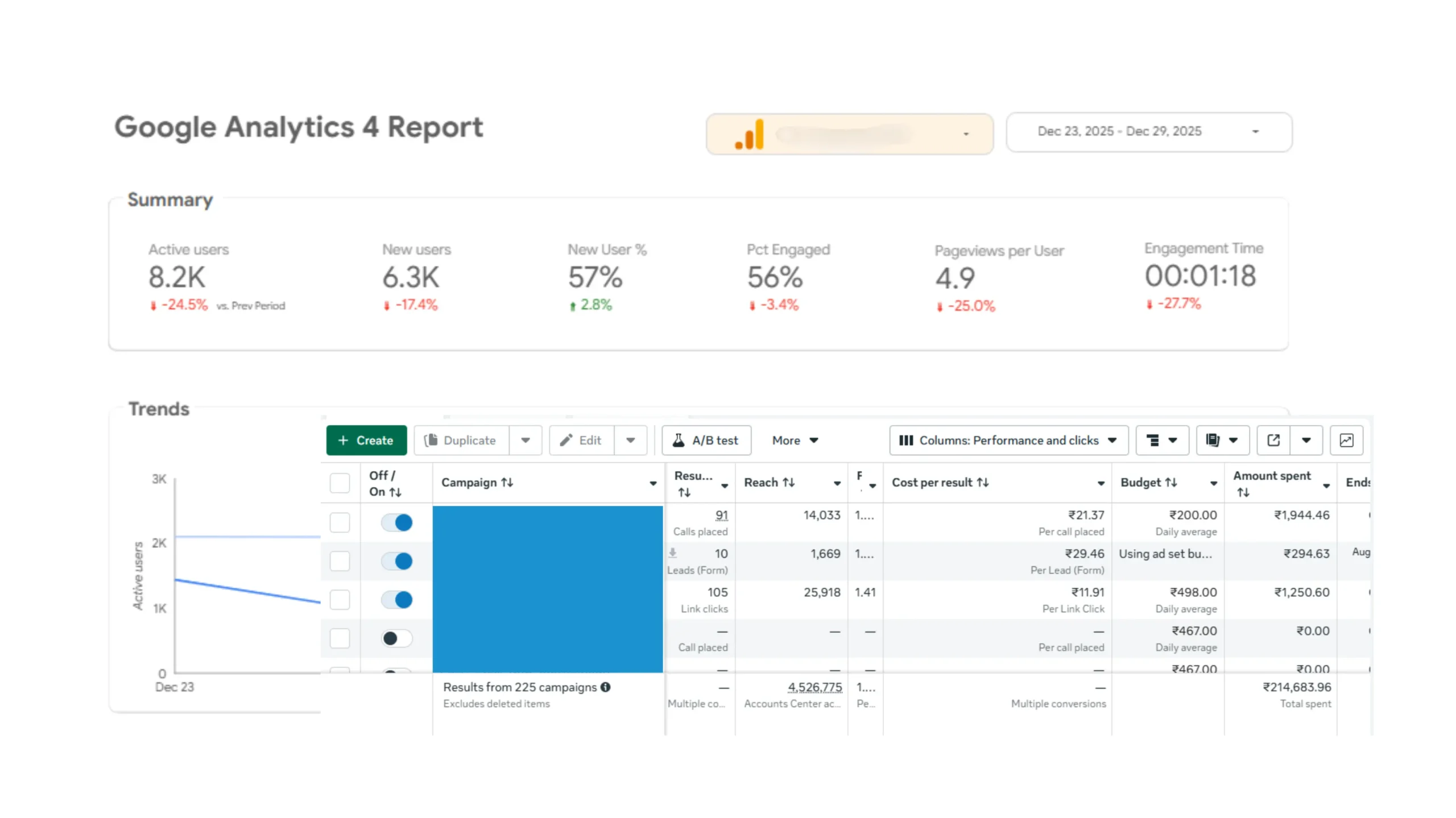This screenshot has height=818, width=1456.
Task: Sort the Reach column
Action: pyautogui.click(x=789, y=482)
